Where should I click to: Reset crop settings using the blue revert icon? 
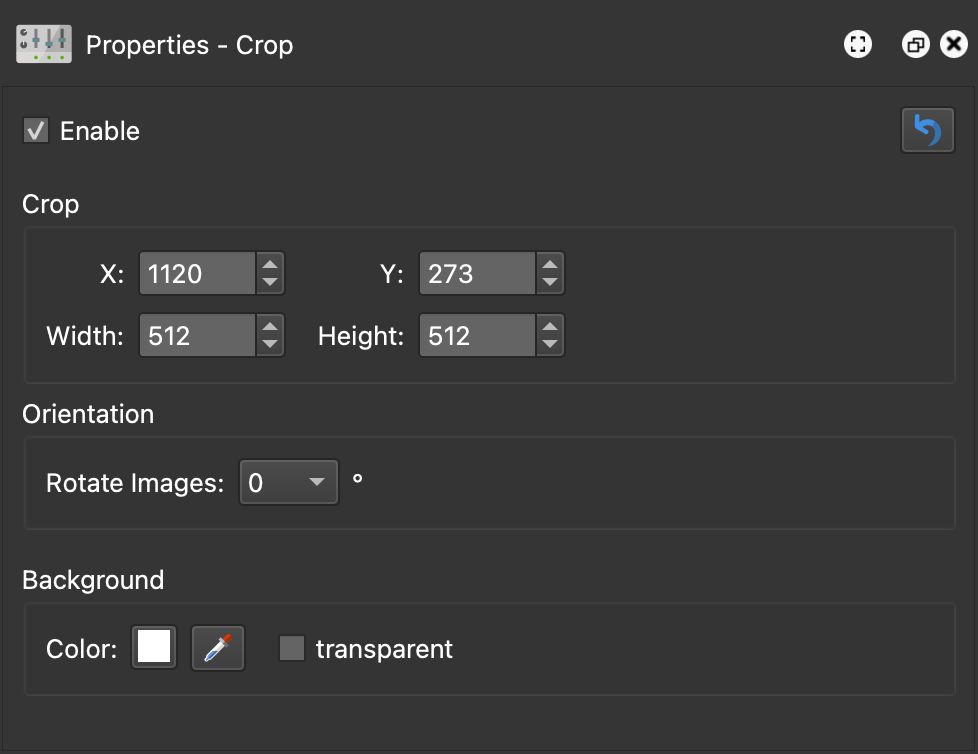point(927,129)
